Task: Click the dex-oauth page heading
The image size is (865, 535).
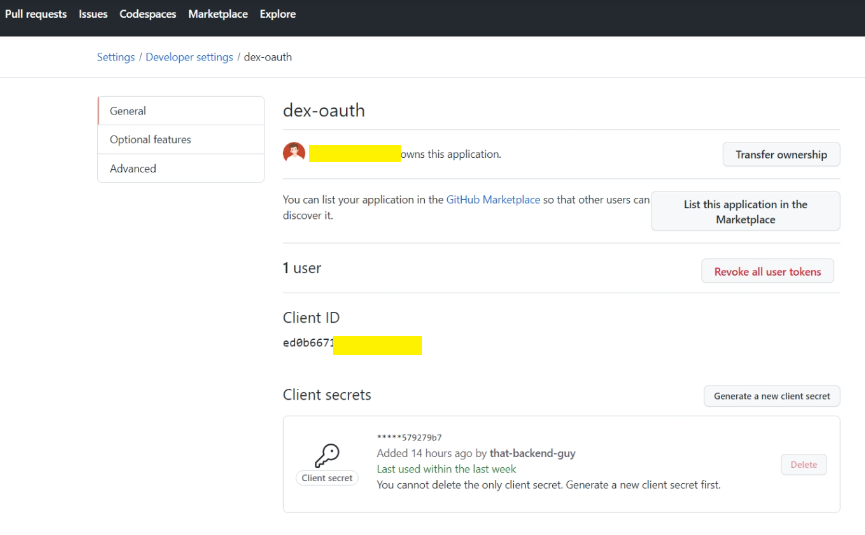Action: [324, 110]
